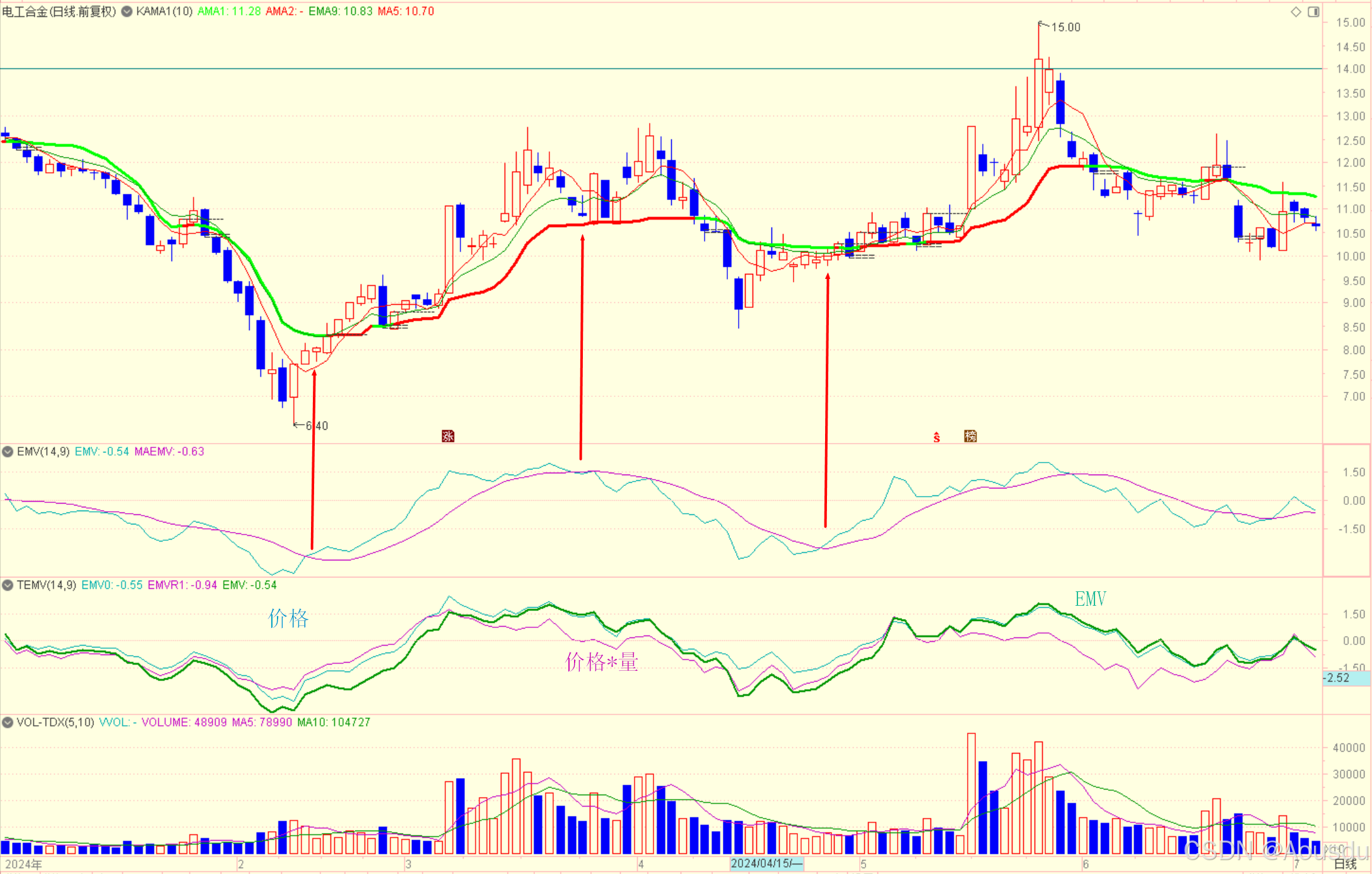
Task: Click the 15.00 high price annotation
Action: coord(1065,27)
